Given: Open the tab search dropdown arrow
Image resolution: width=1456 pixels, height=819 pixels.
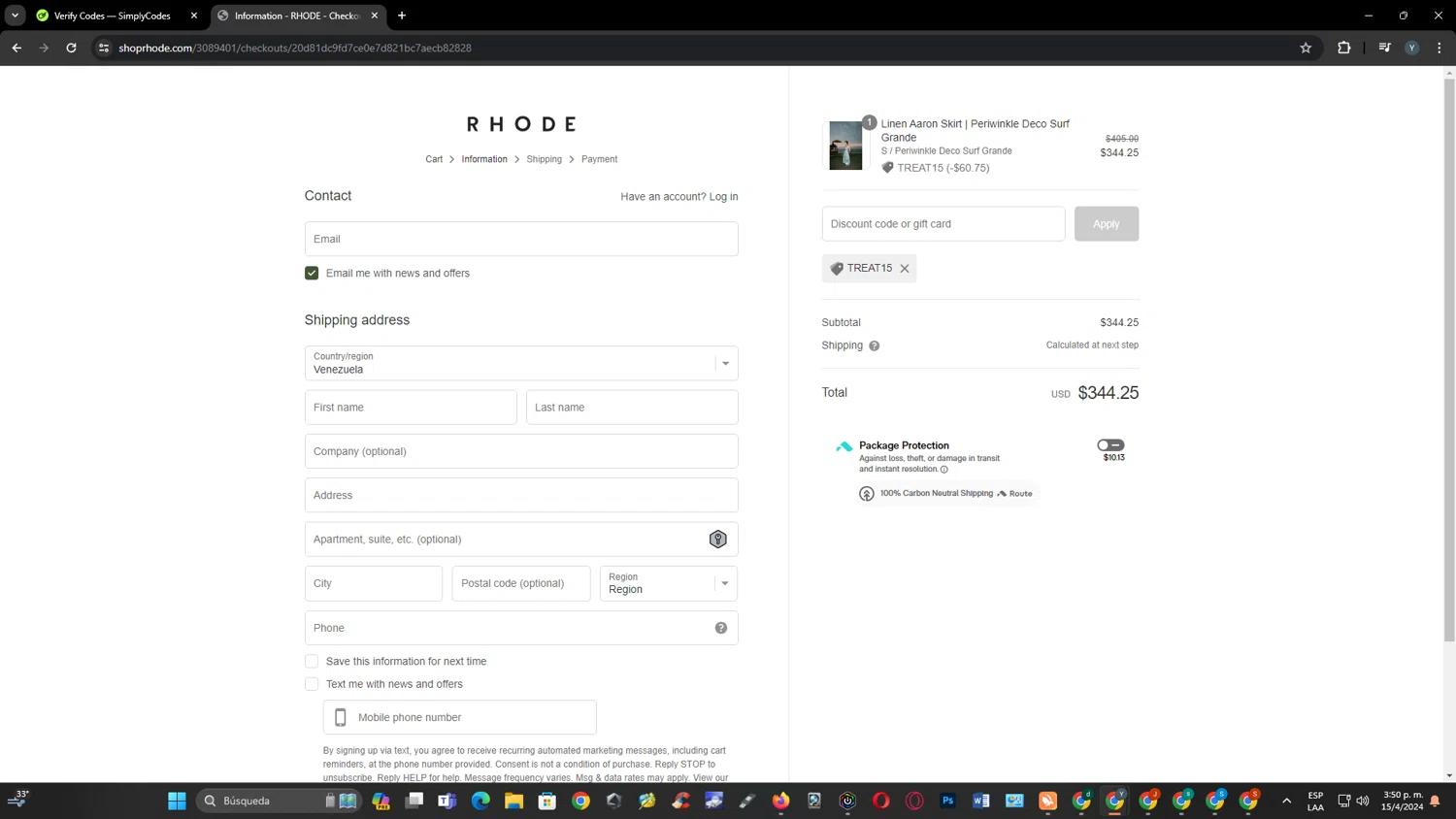Looking at the screenshot, I should click(x=15, y=16).
